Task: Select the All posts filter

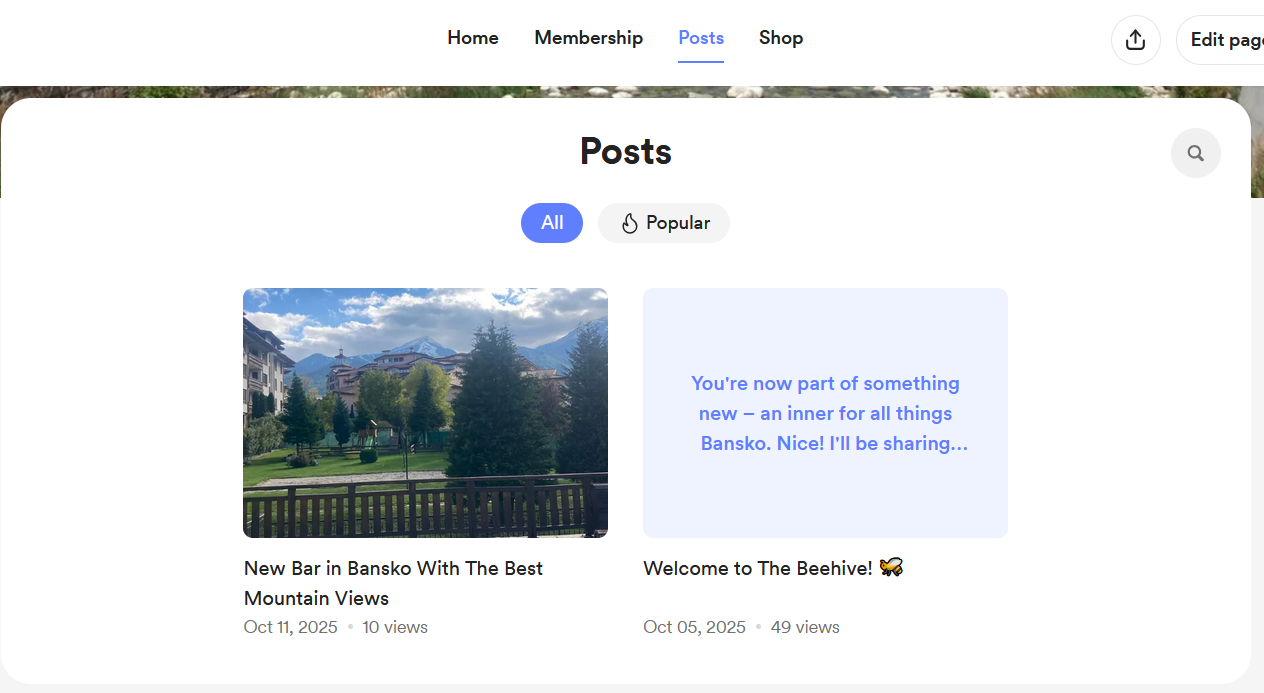Action: click(x=552, y=223)
